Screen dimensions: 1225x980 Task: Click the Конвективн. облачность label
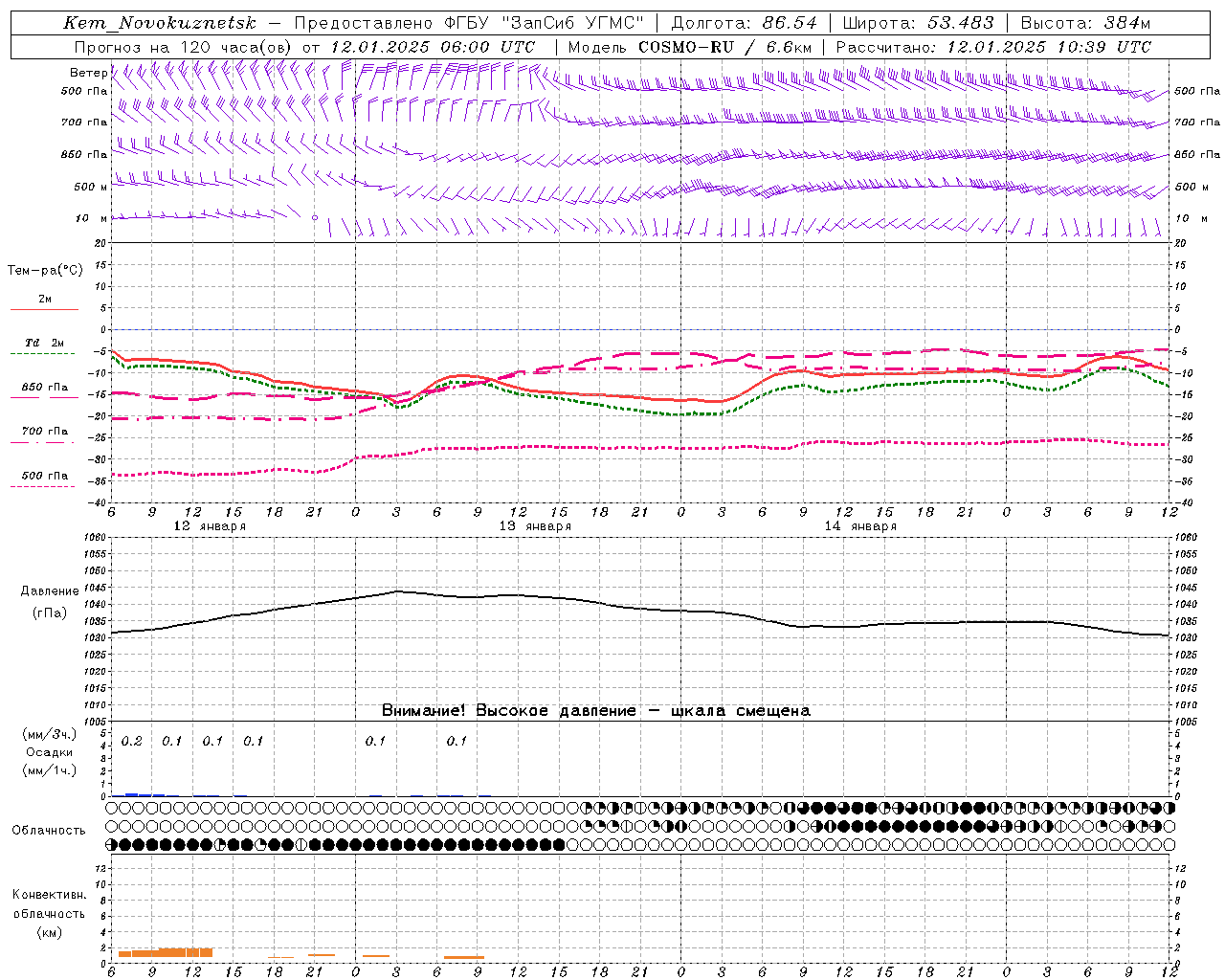pos(49,904)
